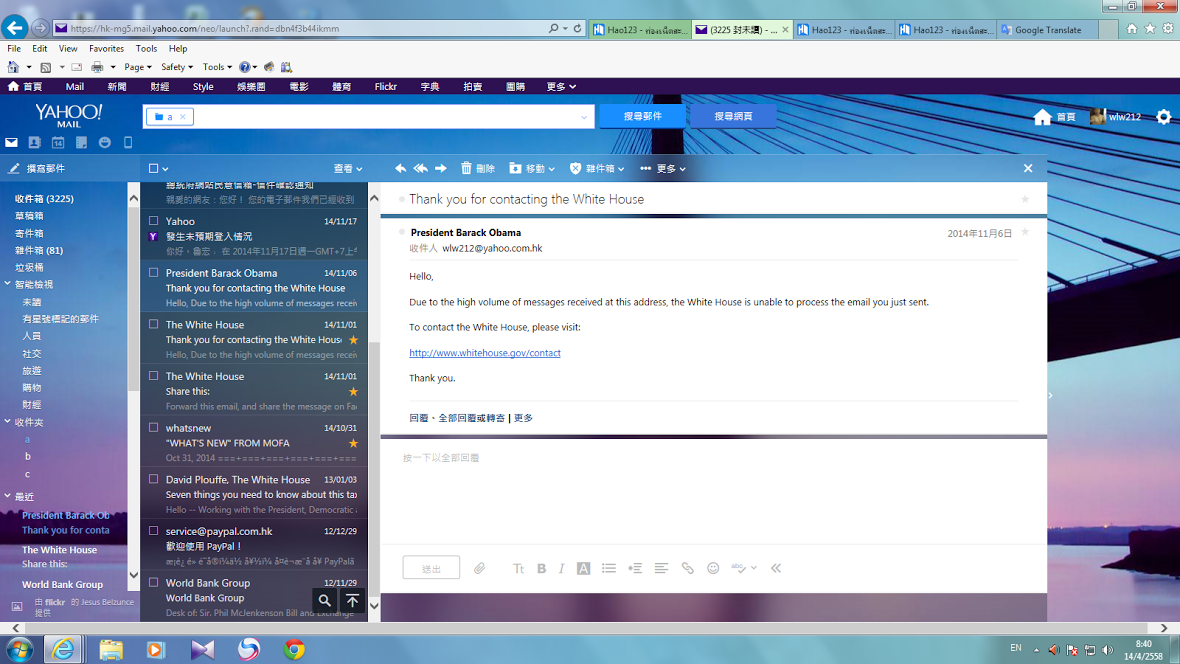Insert a hyperlink in the reply

point(687,568)
